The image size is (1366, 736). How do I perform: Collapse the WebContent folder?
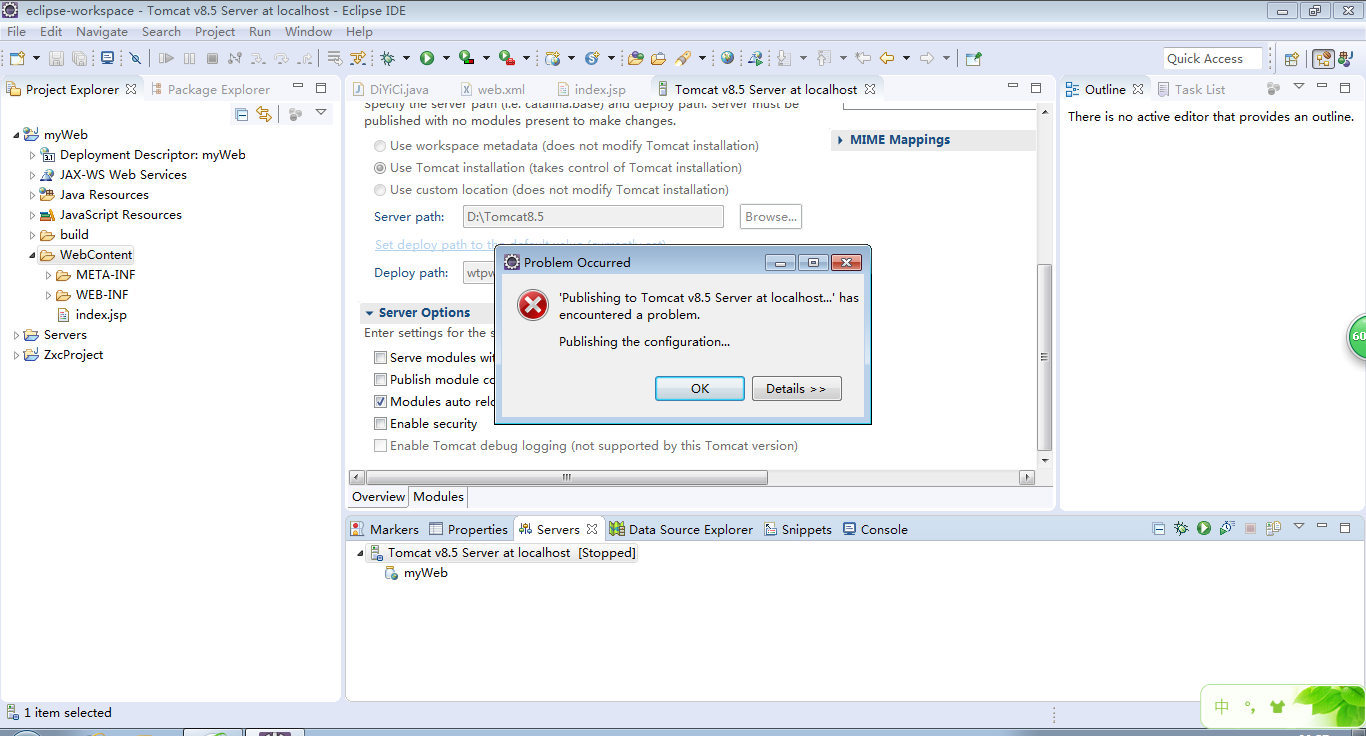click(x=32, y=255)
